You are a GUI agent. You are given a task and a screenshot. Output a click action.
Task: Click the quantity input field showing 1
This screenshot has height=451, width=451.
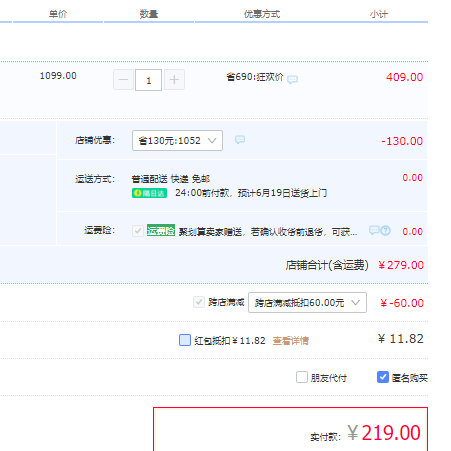click(148, 80)
